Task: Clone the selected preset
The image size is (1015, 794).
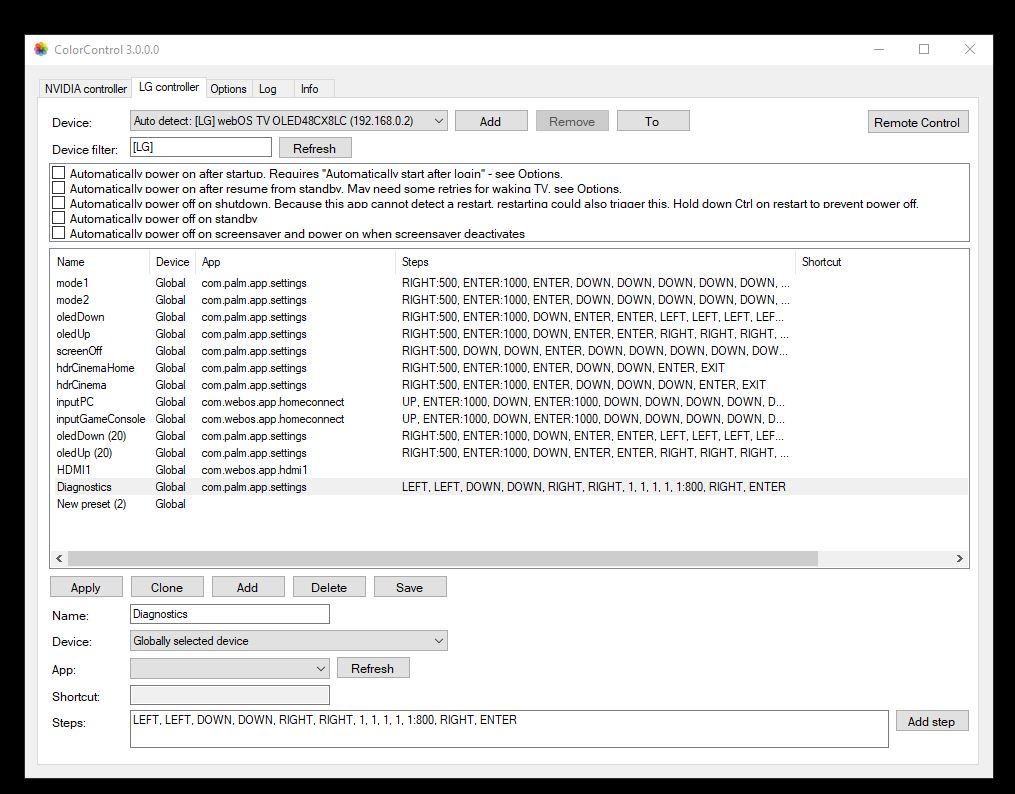Action: click(167, 587)
